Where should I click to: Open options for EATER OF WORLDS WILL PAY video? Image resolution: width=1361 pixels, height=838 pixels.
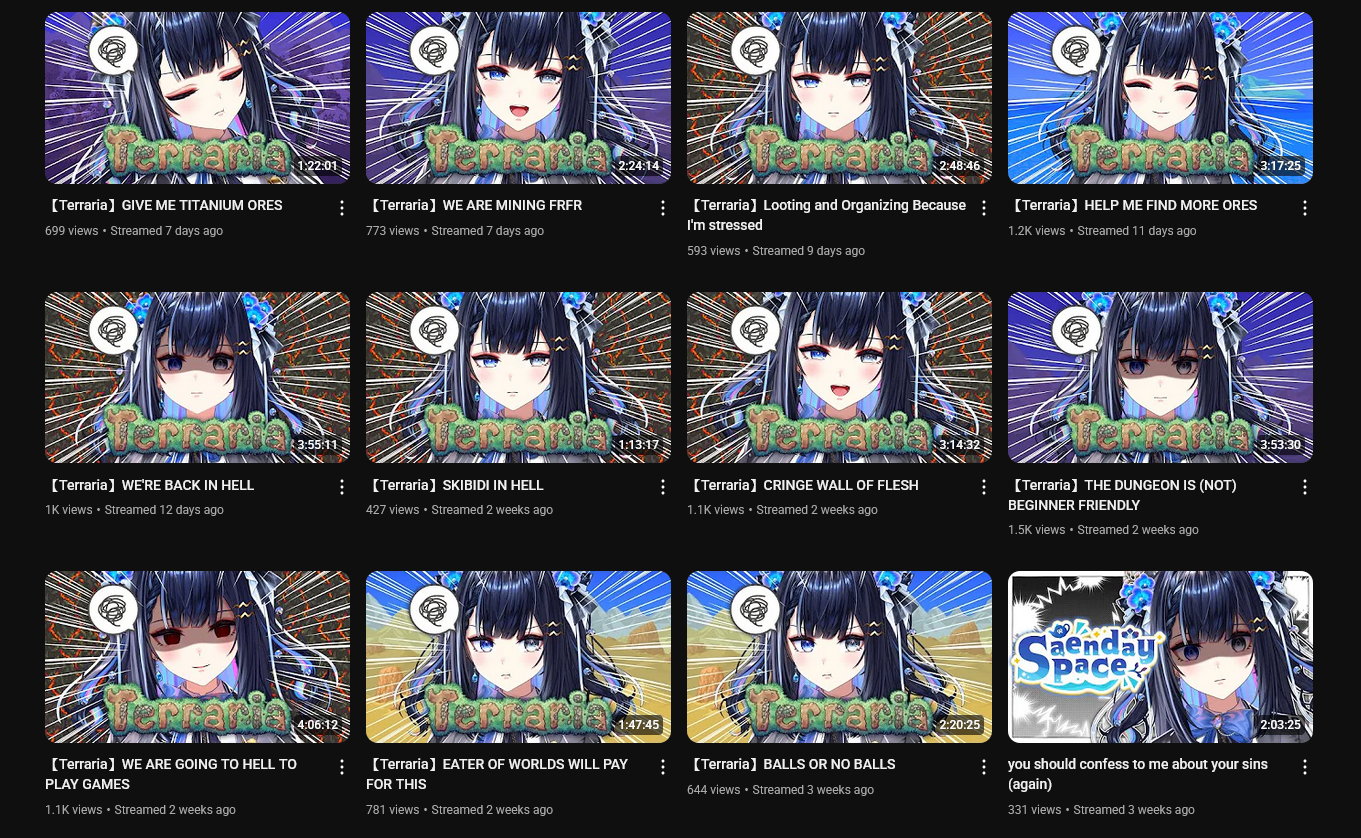pos(663,767)
